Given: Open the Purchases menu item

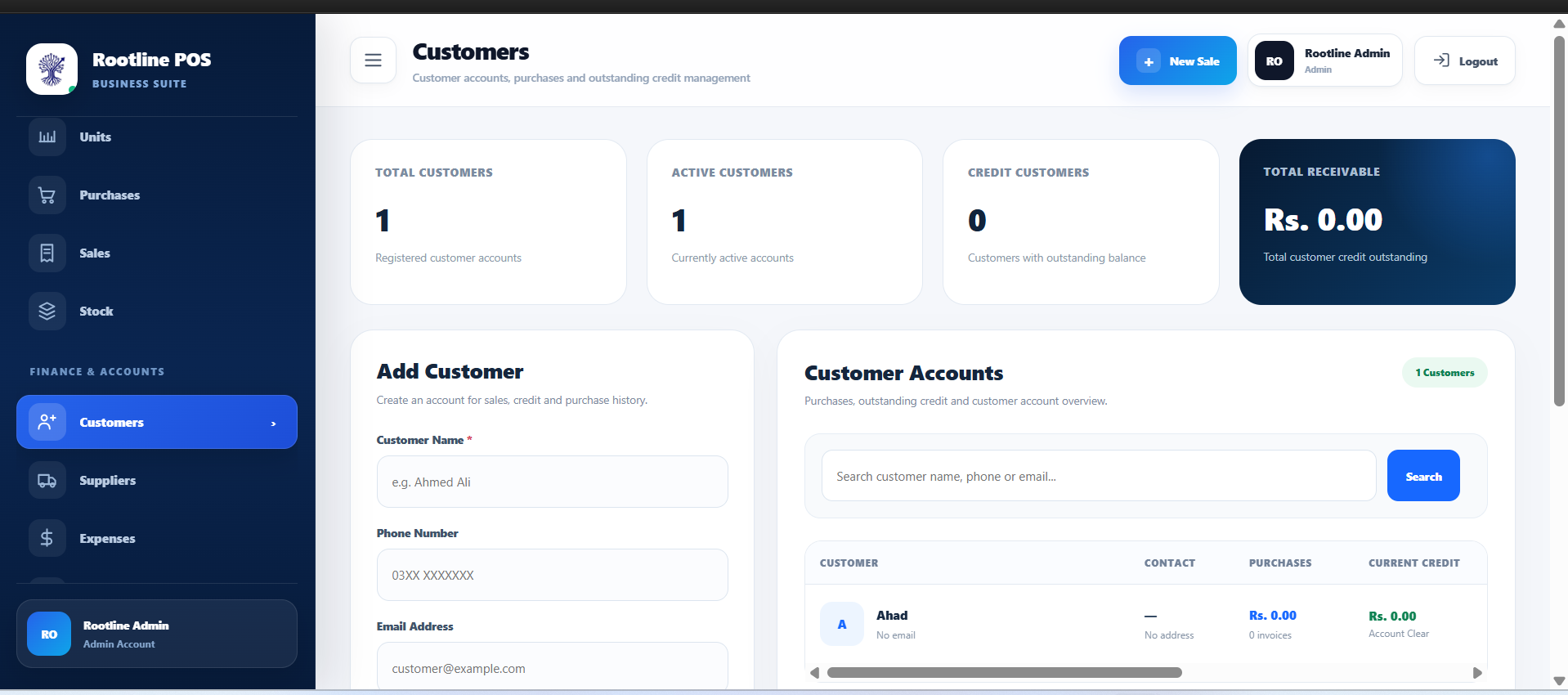Looking at the screenshot, I should [157, 195].
